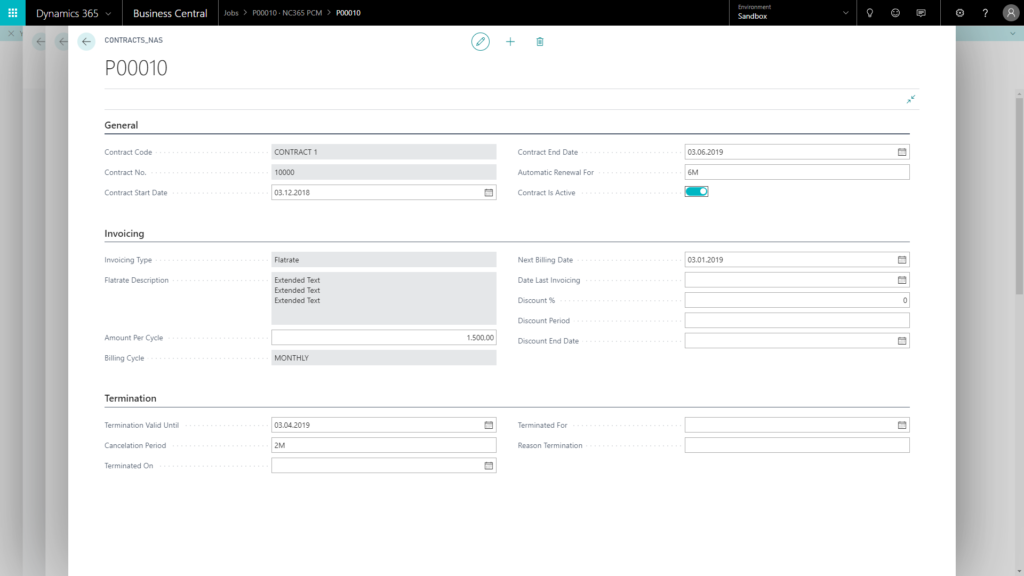Open the app launcher waffle menu
Screen dimensions: 1024x576
[12, 13]
